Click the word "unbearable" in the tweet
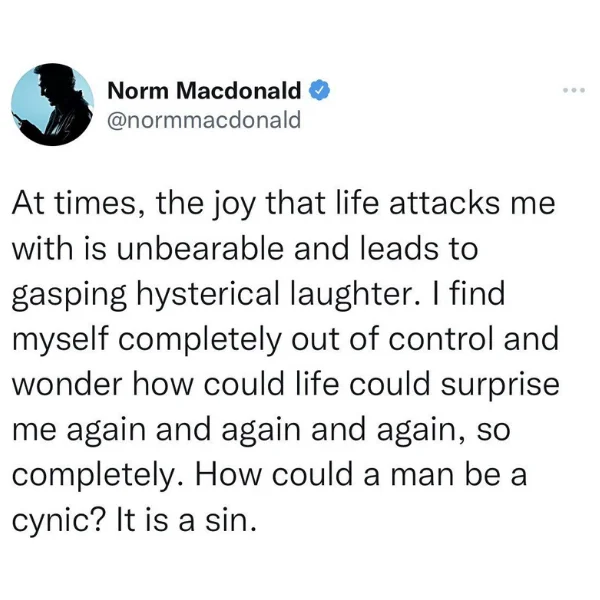 click(x=201, y=249)
